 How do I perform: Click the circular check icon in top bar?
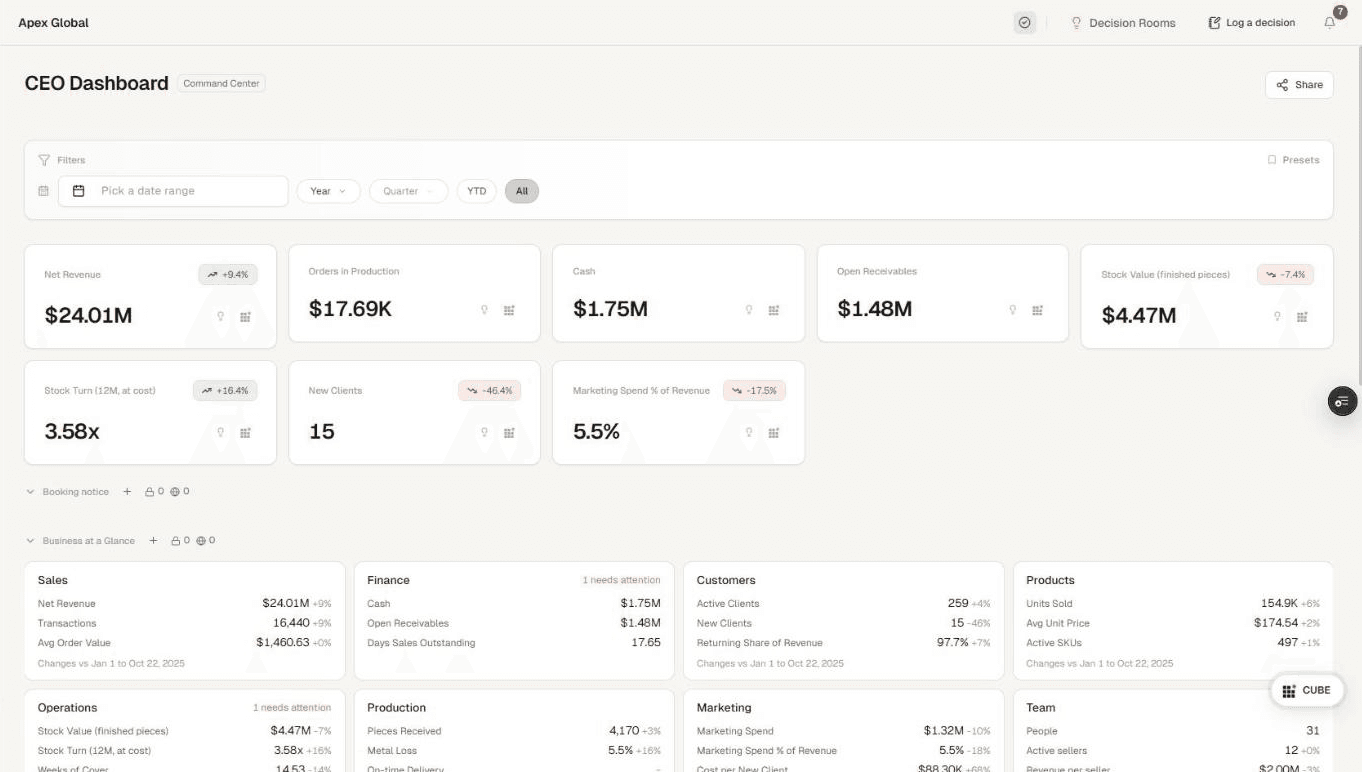(1024, 22)
